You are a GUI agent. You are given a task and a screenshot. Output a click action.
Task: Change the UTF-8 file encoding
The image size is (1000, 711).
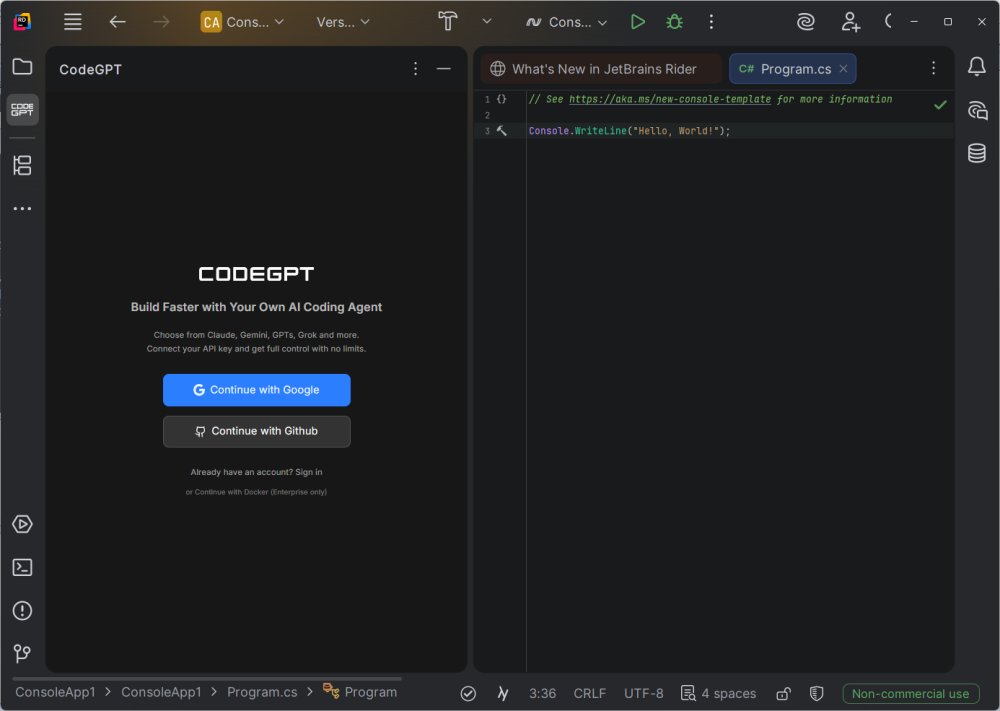(x=643, y=694)
